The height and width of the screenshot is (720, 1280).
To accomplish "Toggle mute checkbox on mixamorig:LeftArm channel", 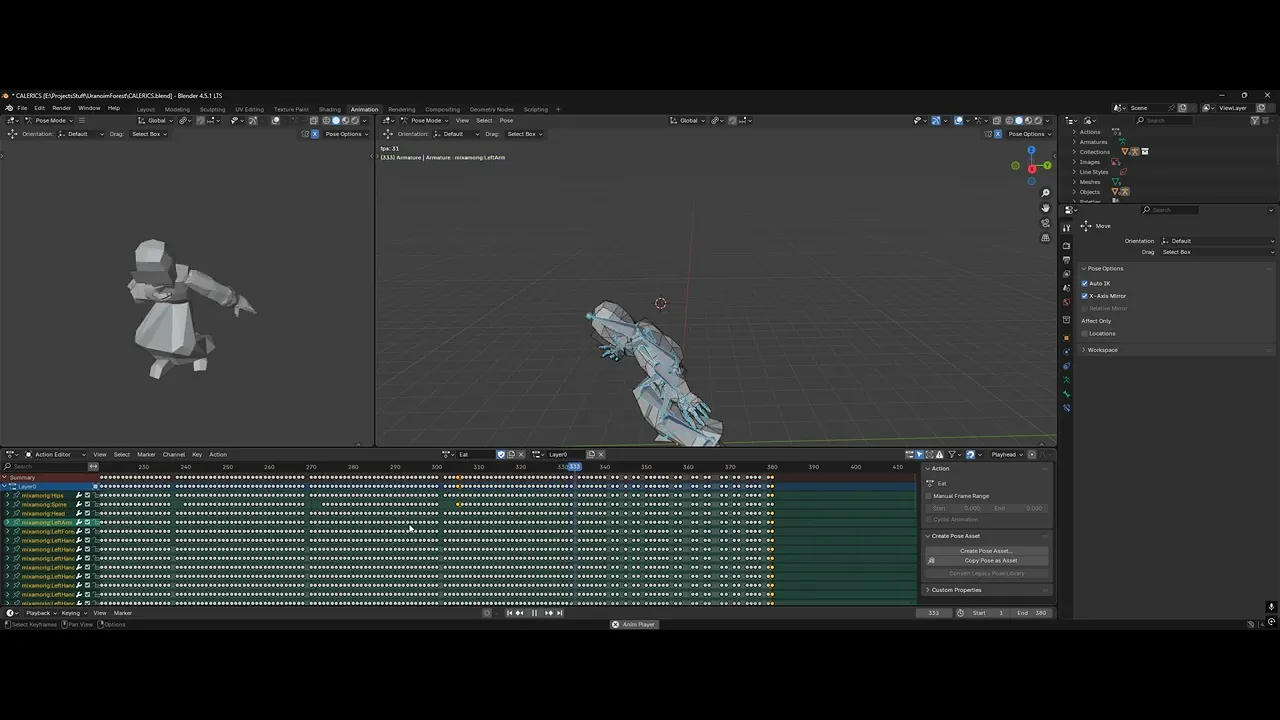I will tap(87, 522).
